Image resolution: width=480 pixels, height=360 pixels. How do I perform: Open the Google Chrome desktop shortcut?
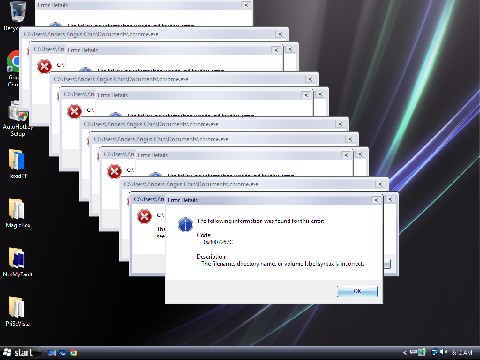point(13,68)
